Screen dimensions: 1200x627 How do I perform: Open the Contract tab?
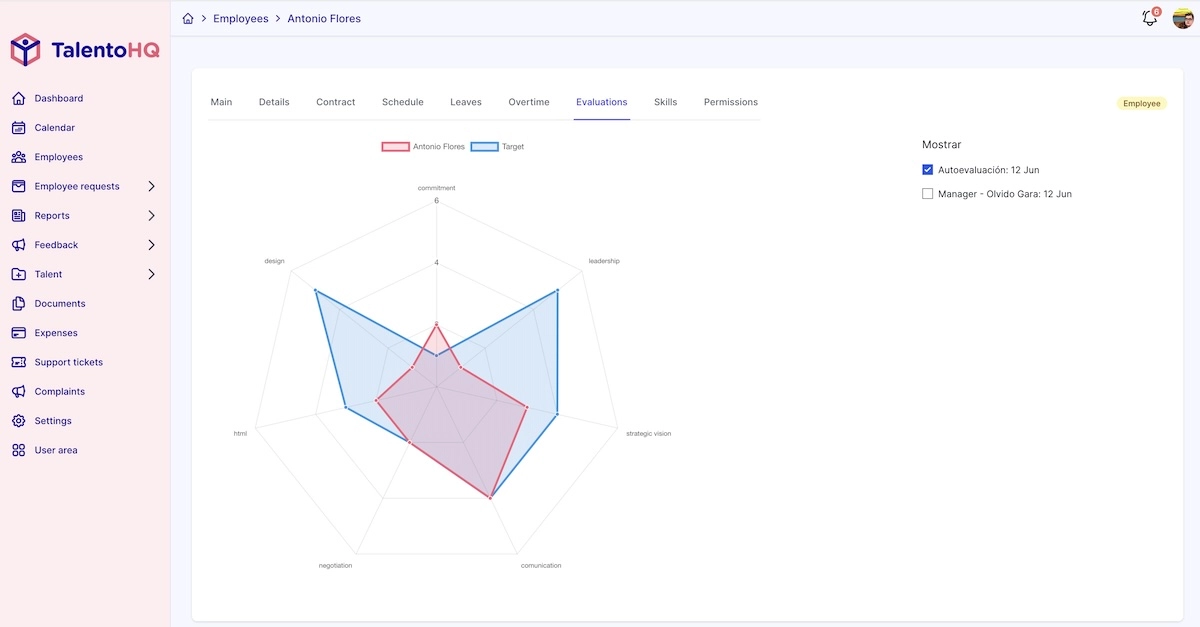pos(335,102)
